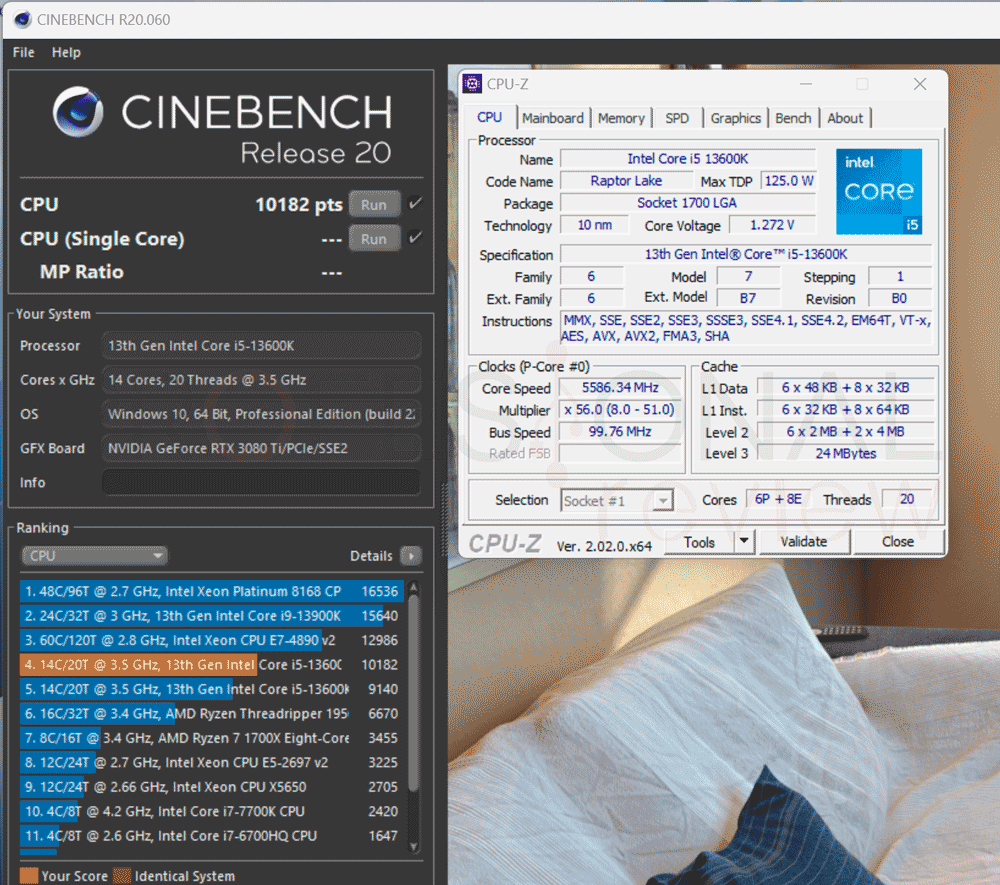Click the Name value Intel Core i5 13600K
The image size is (1000, 885).
pos(688,159)
